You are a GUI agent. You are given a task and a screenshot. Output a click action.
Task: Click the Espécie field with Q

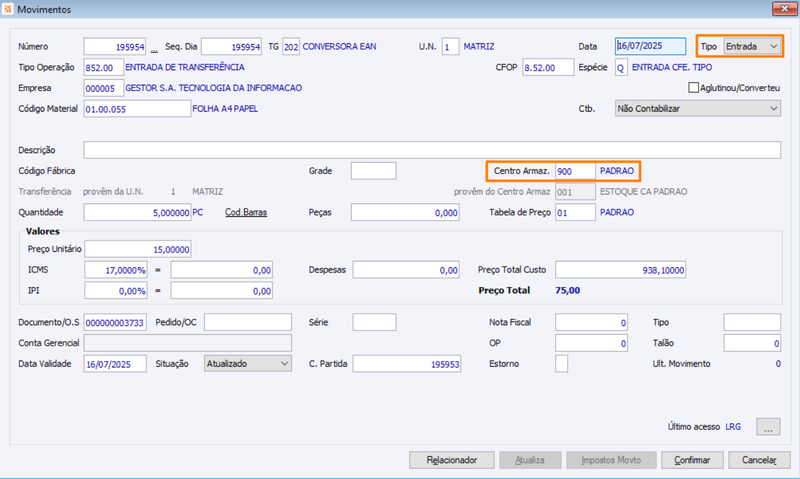pyautogui.click(x=621, y=67)
